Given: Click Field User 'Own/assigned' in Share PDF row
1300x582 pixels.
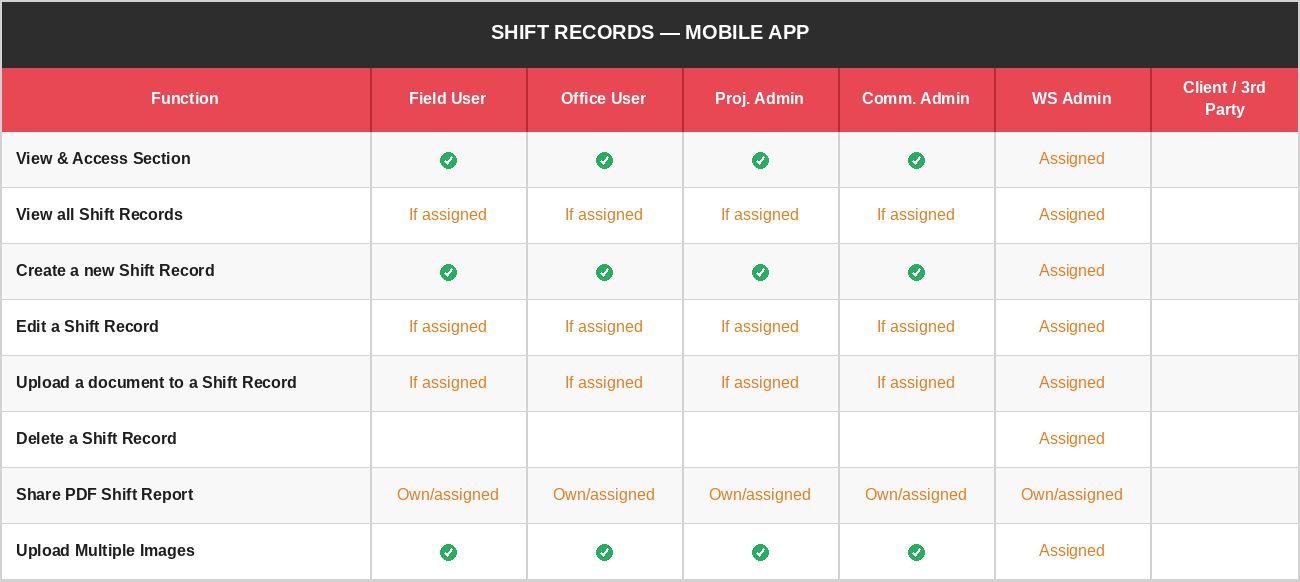Looking at the screenshot, I should [x=448, y=495].
